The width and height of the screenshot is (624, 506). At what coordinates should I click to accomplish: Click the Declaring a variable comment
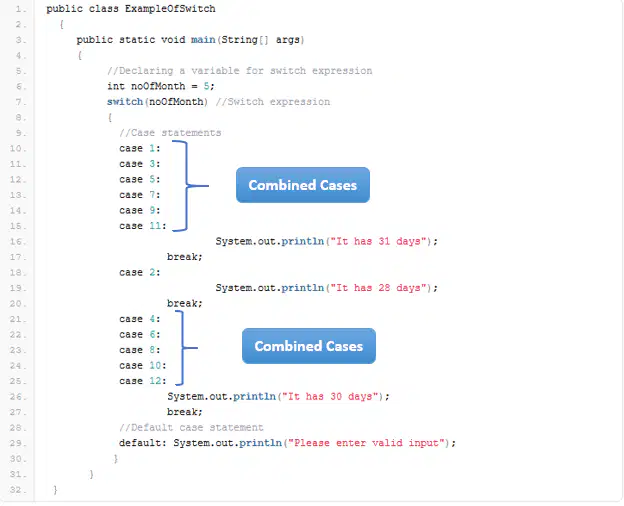240,71
